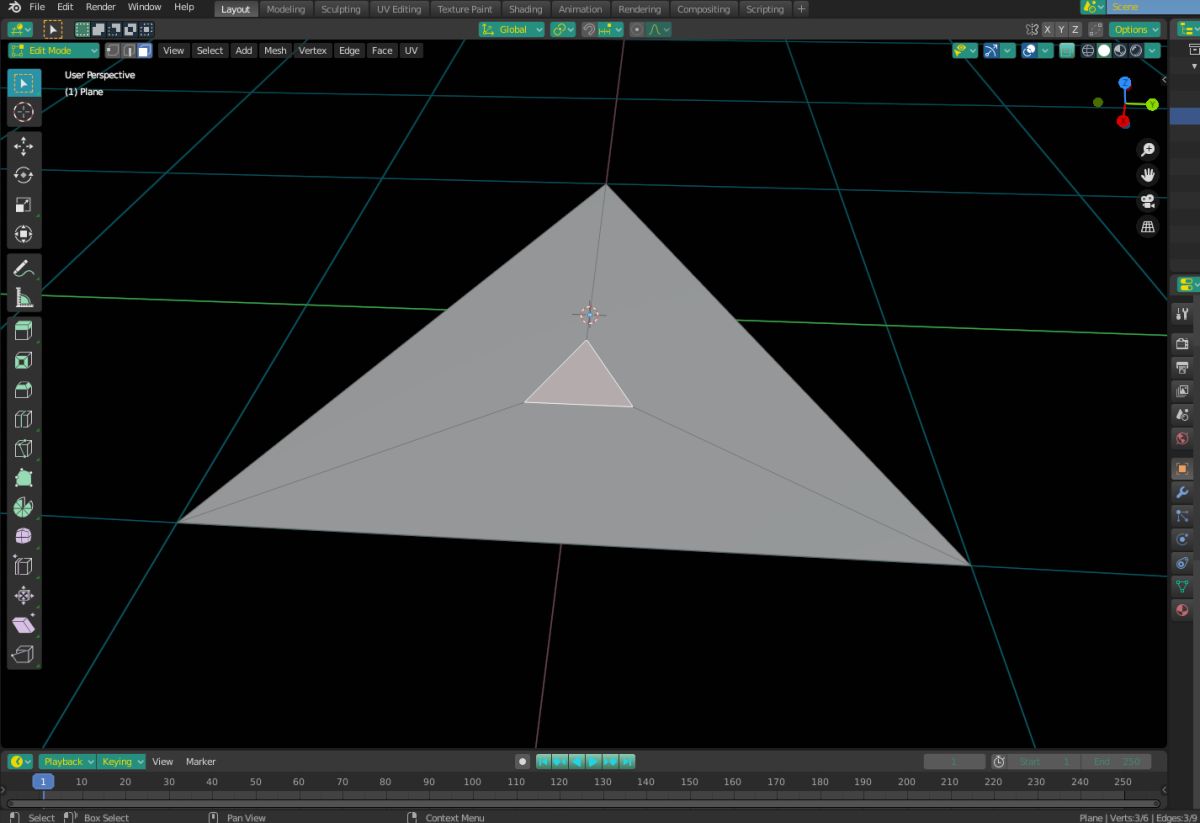Click the viewport zoom magnifier icon
The image size is (1200, 823).
pyautogui.click(x=1148, y=149)
